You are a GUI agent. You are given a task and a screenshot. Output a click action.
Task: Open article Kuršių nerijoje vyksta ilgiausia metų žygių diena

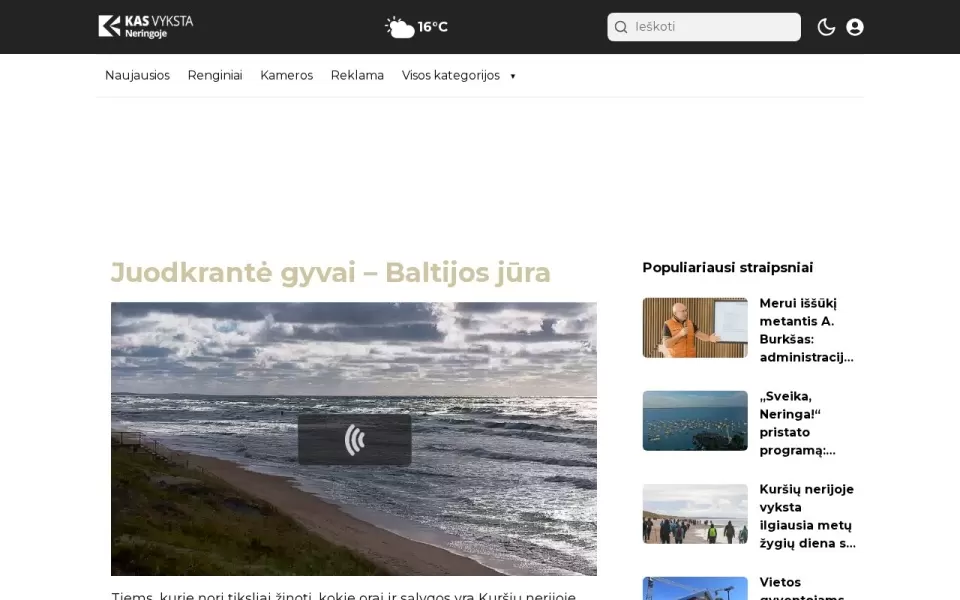[808, 516]
